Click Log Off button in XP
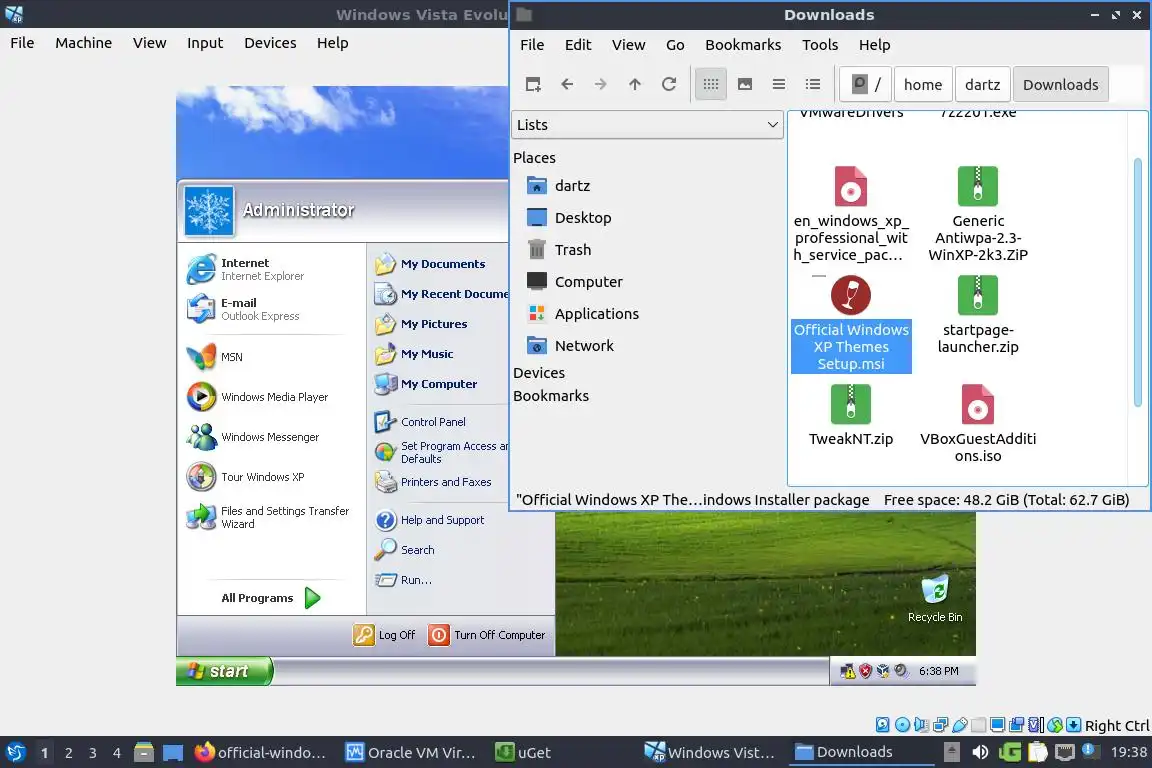Viewport: 1152px width, 768px height. pos(384,635)
